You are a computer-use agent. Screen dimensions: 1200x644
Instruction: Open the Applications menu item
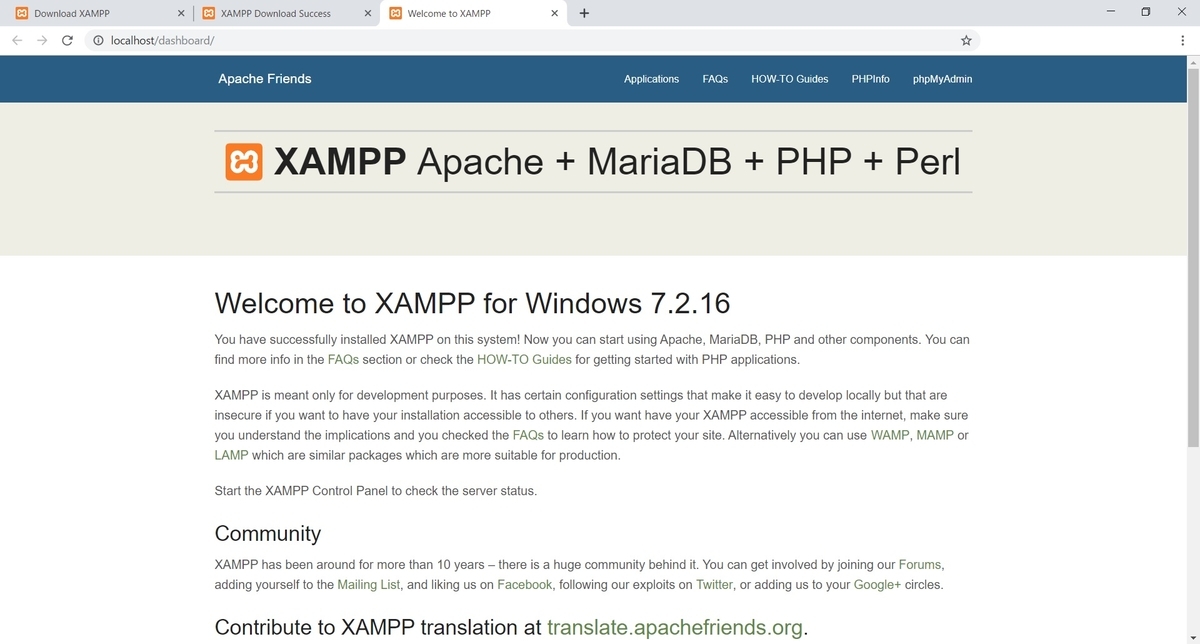(651, 79)
